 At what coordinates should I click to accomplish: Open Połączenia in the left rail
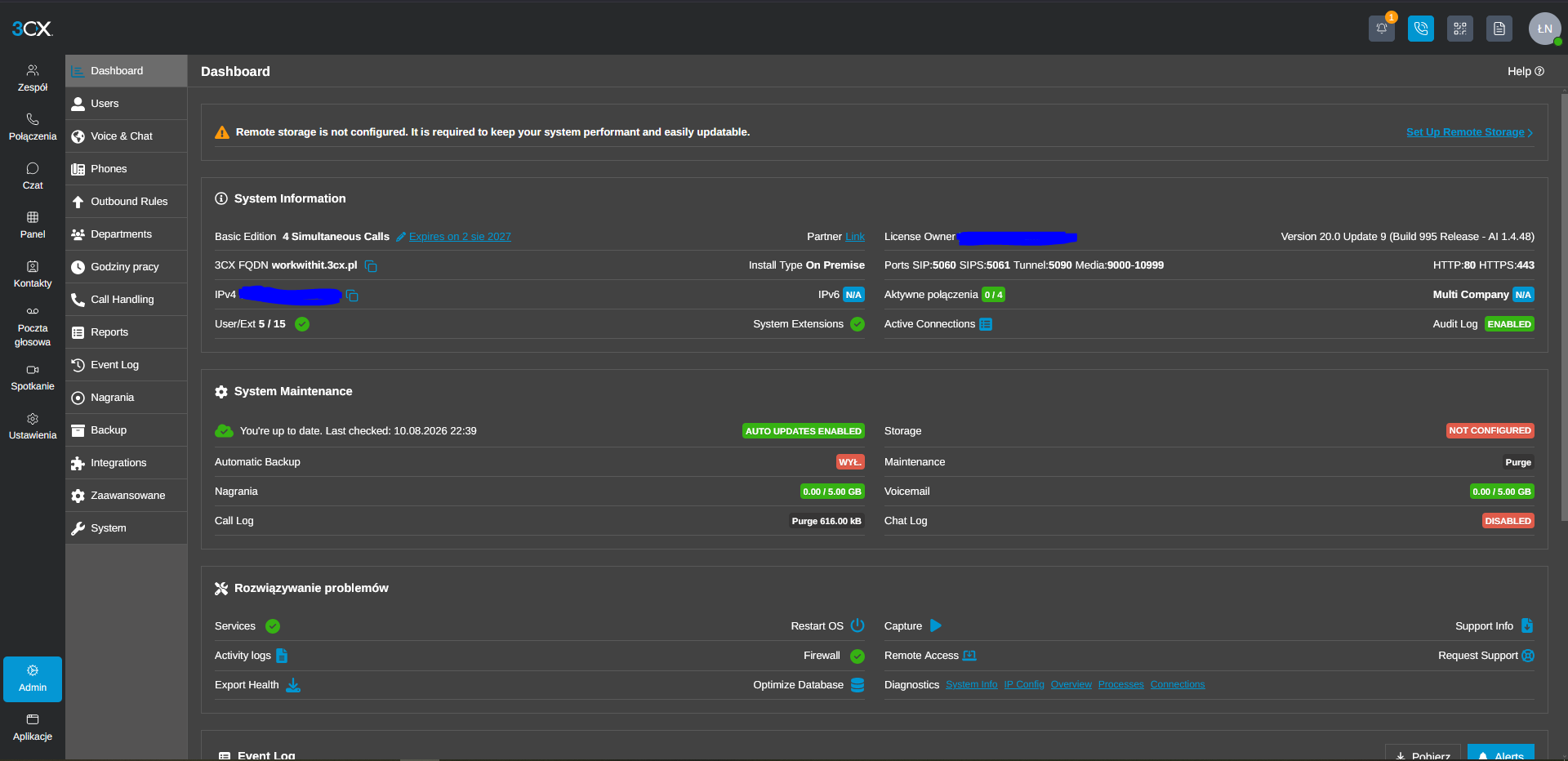[x=33, y=127]
